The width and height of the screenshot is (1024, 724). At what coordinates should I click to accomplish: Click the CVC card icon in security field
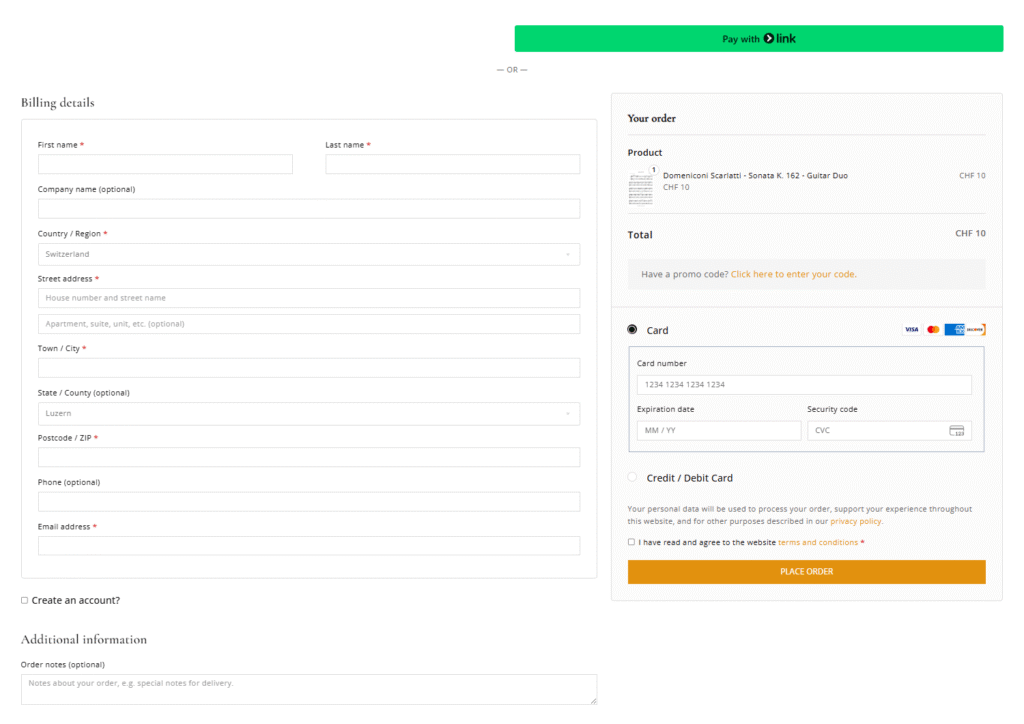point(957,431)
